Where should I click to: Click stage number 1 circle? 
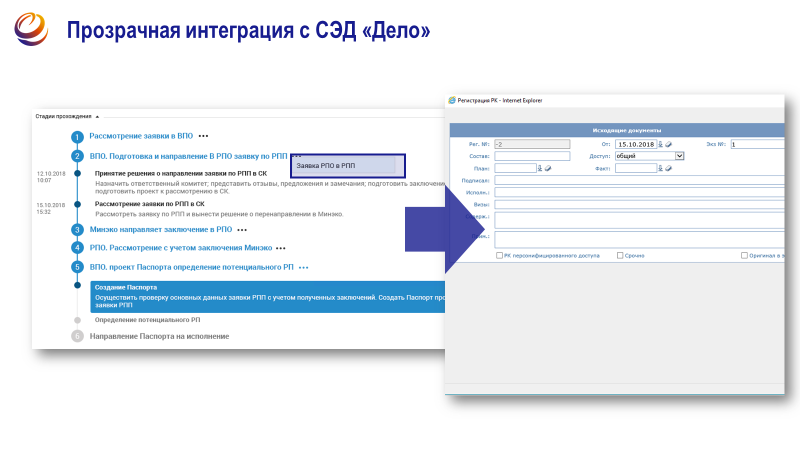(78, 137)
